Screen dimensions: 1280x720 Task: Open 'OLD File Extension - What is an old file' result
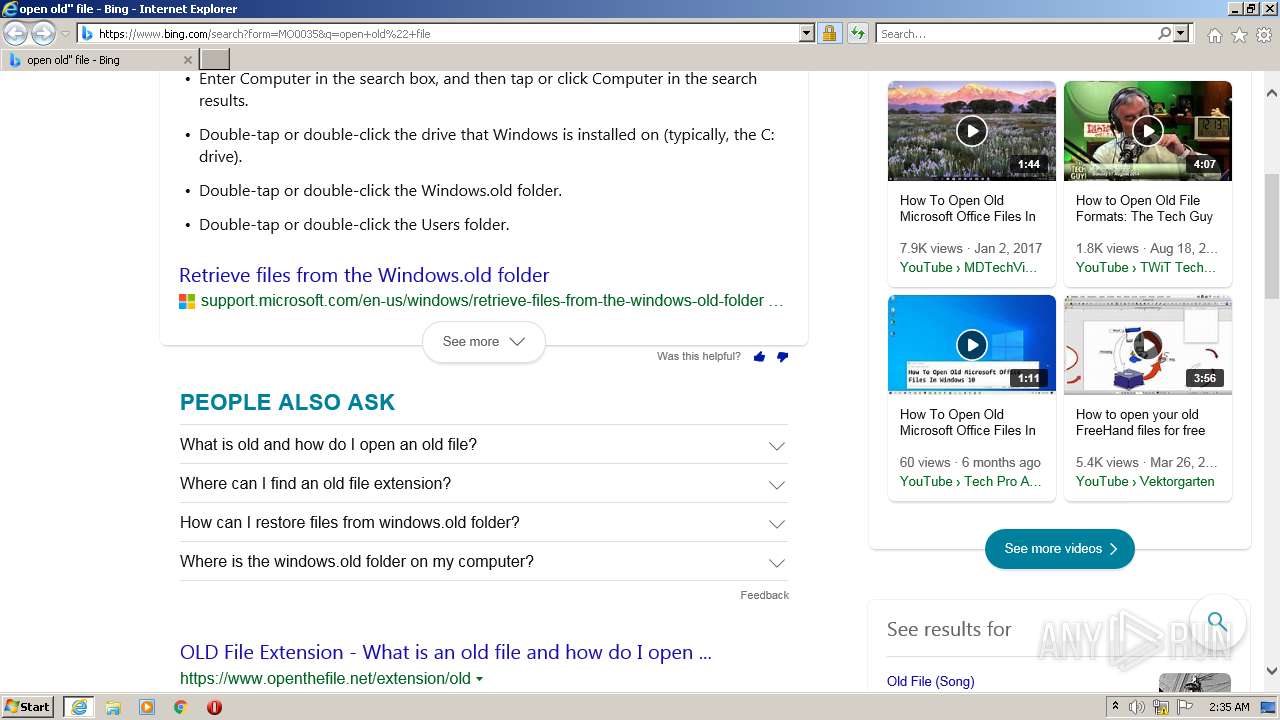446,653
